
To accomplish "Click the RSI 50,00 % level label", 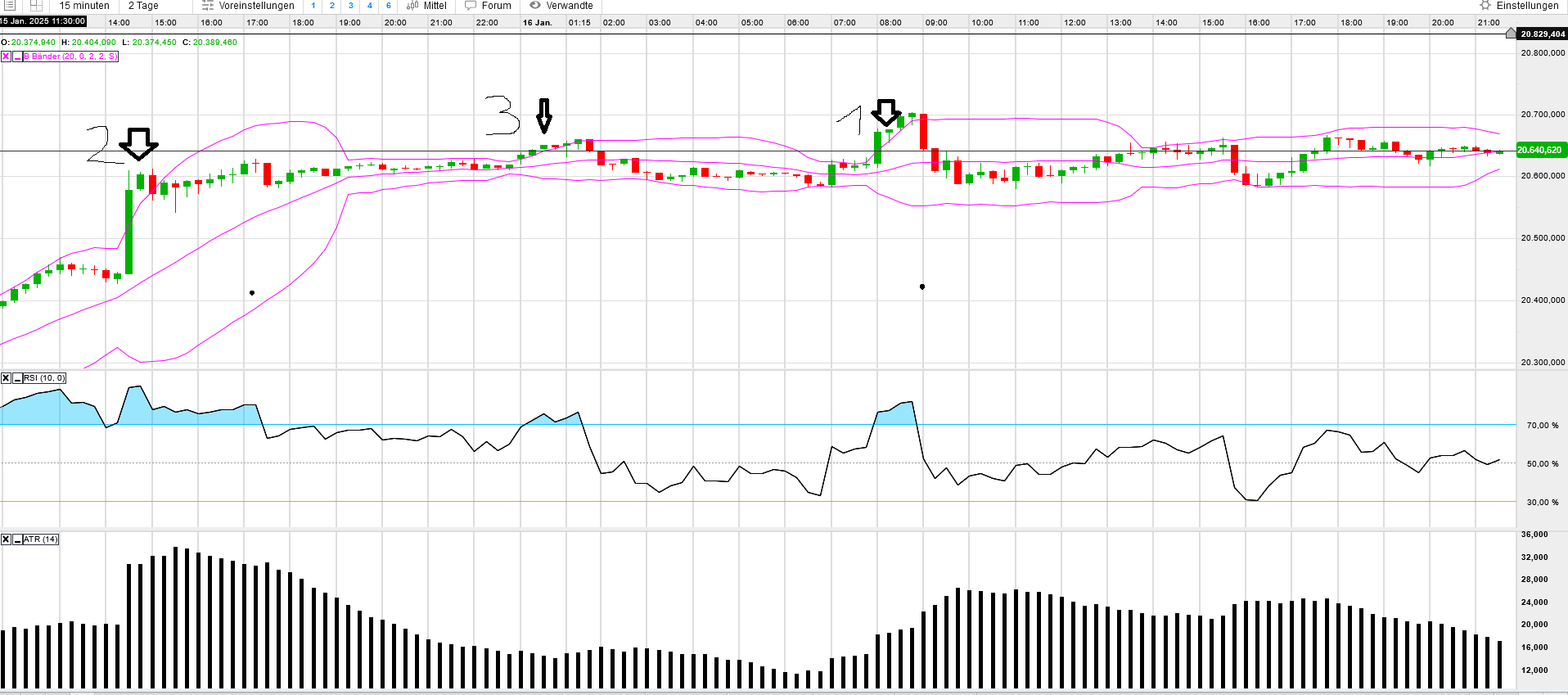I will click(x=1543, y=464).
